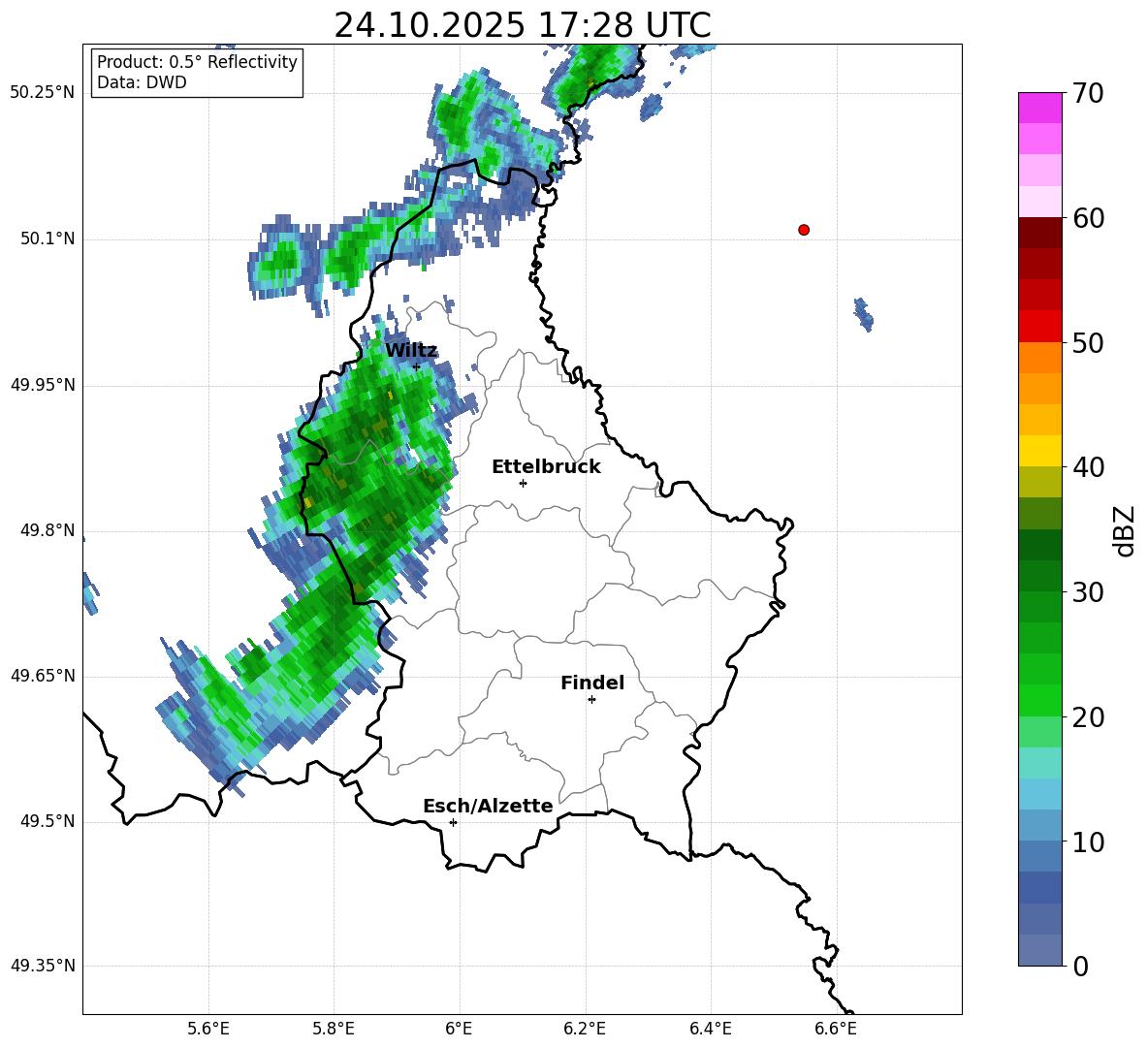Click the Ettelbruck station cross marker
Image resolution: width=1148 pixels, height=1048 pixels.
(x=523, y=483)
